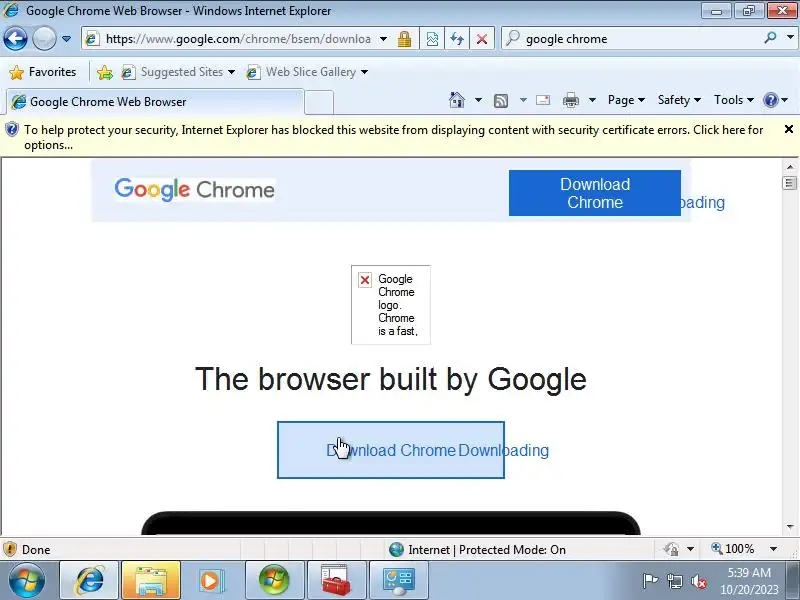The width and height of the screenshot is (800, 600).
Task: Open the Favorites center
Action: coord(43,72)
